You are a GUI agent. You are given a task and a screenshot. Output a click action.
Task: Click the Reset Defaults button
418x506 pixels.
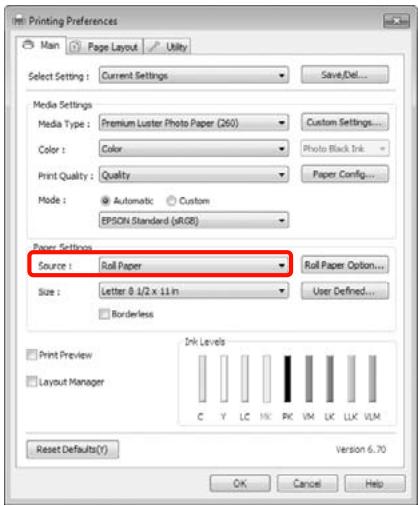(72, 449)
